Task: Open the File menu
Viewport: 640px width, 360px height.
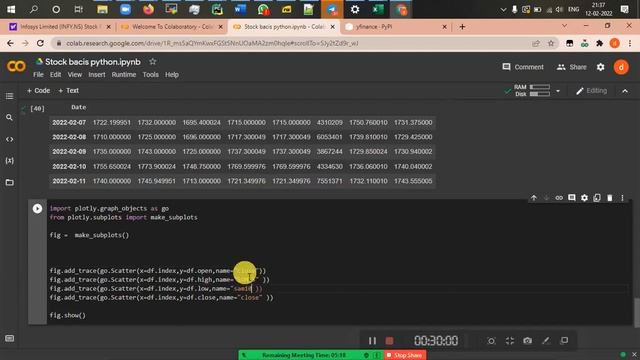Action: [38, 75]
